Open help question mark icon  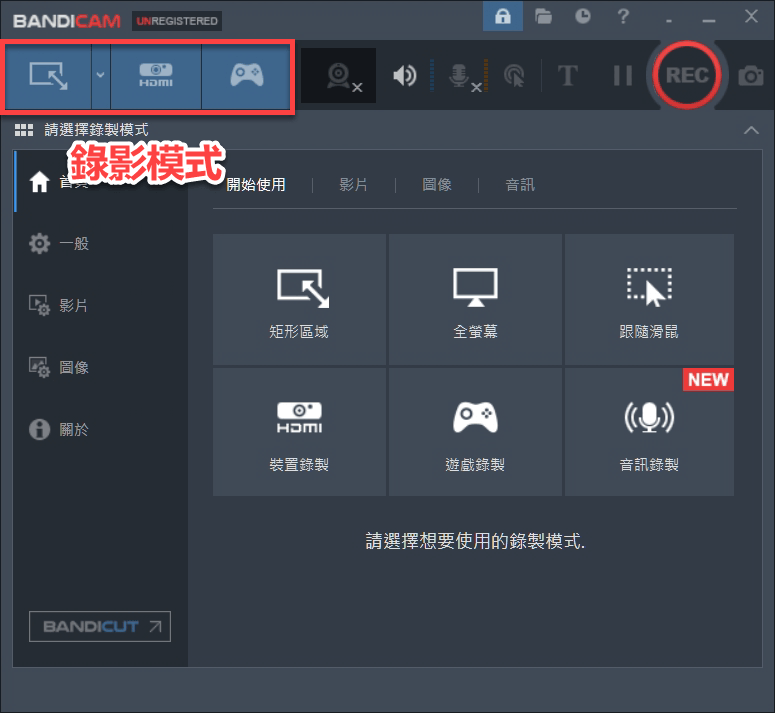(623, 16)
